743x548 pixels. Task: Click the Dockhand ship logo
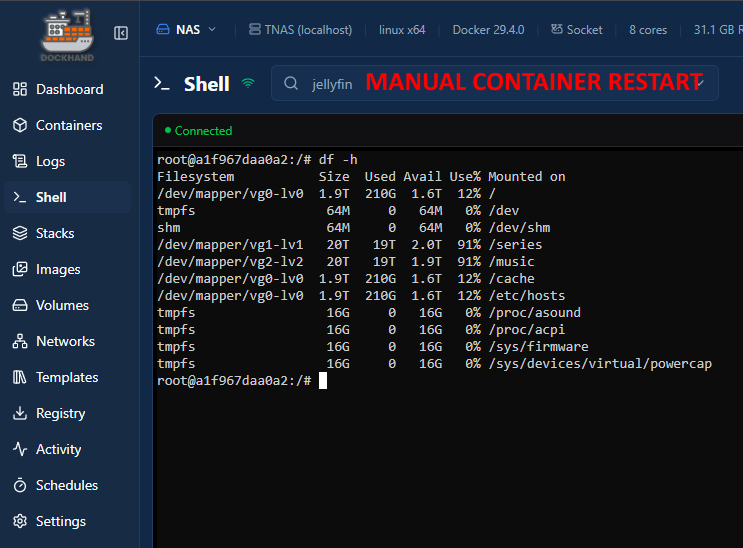click(x=68, y=36)
